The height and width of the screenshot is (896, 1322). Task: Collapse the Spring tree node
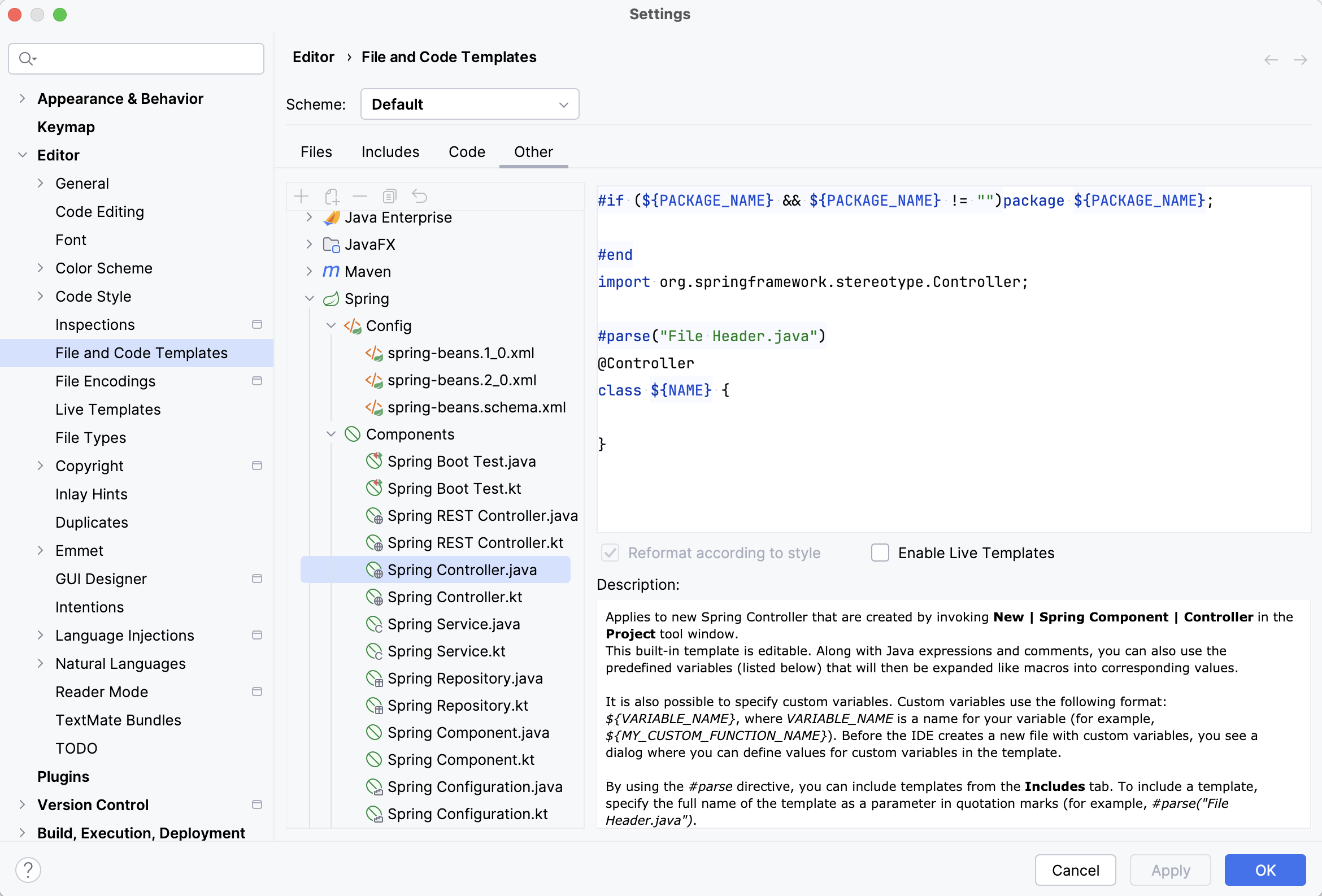click(310, 298)
